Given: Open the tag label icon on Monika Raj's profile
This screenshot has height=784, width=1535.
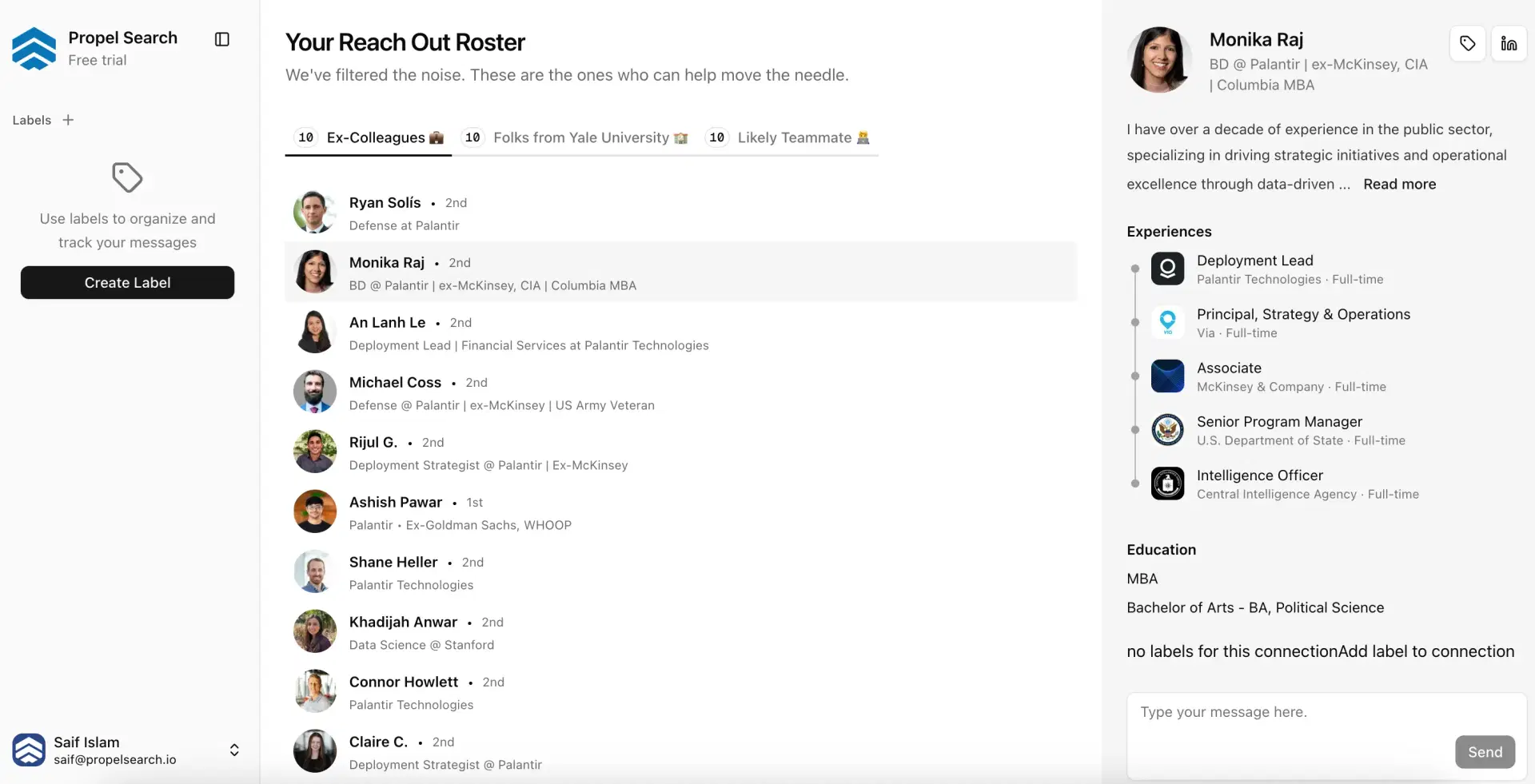Looking at the screenshot, I should point(1468,43).
